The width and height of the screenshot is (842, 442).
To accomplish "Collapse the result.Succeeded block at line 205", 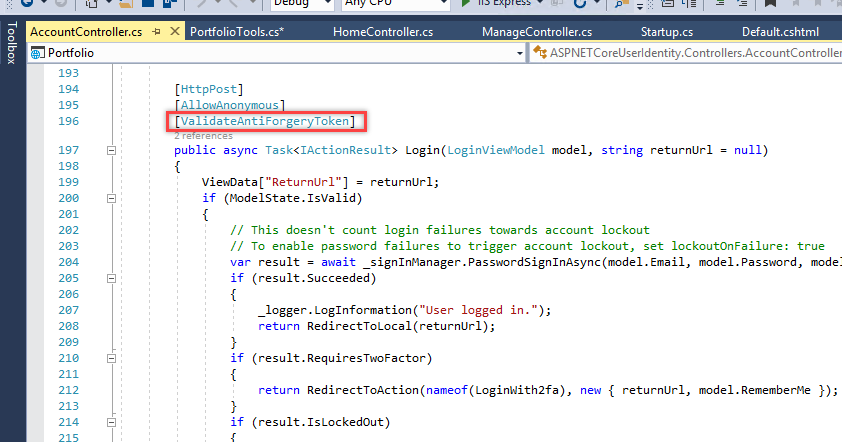I will click(111, 278).
